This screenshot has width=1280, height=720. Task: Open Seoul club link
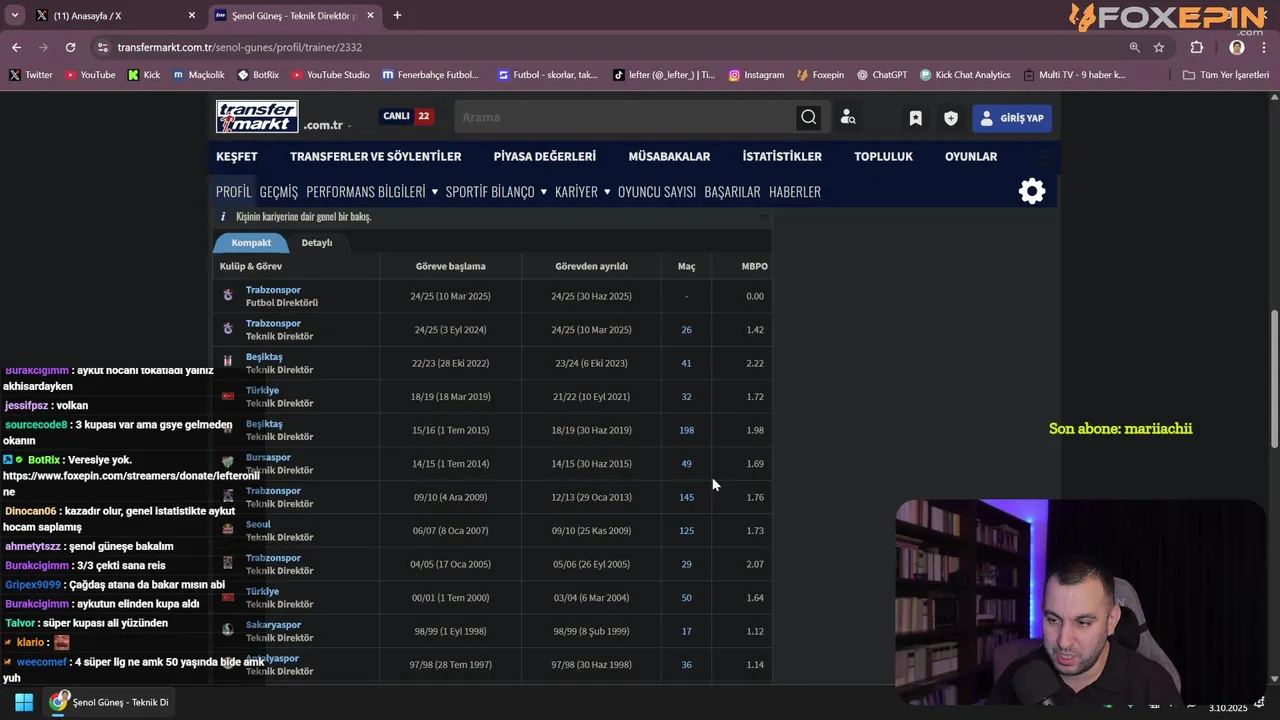tap(258, 524)
